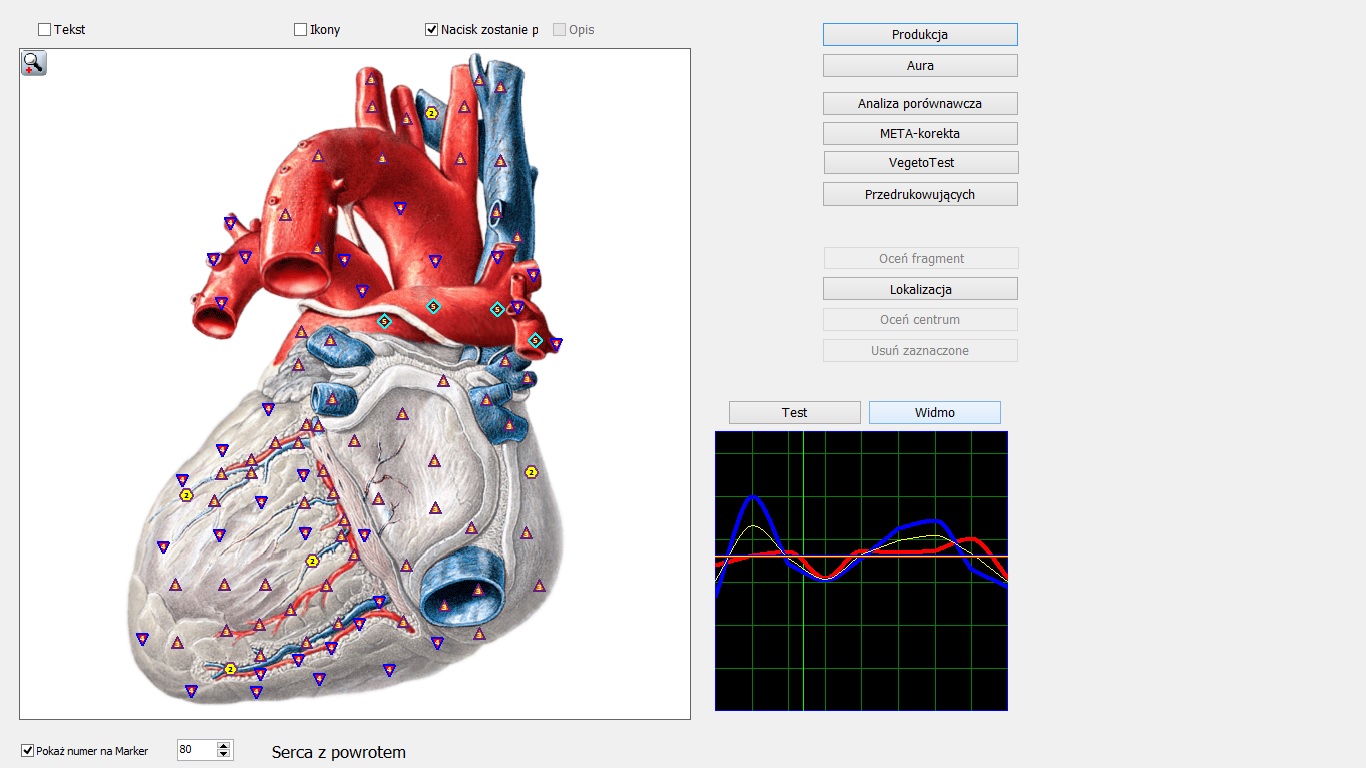Select the rightmost teal 5 diamond marker
The width and height of the screenshot is (1366, 768).
[535, 340]
